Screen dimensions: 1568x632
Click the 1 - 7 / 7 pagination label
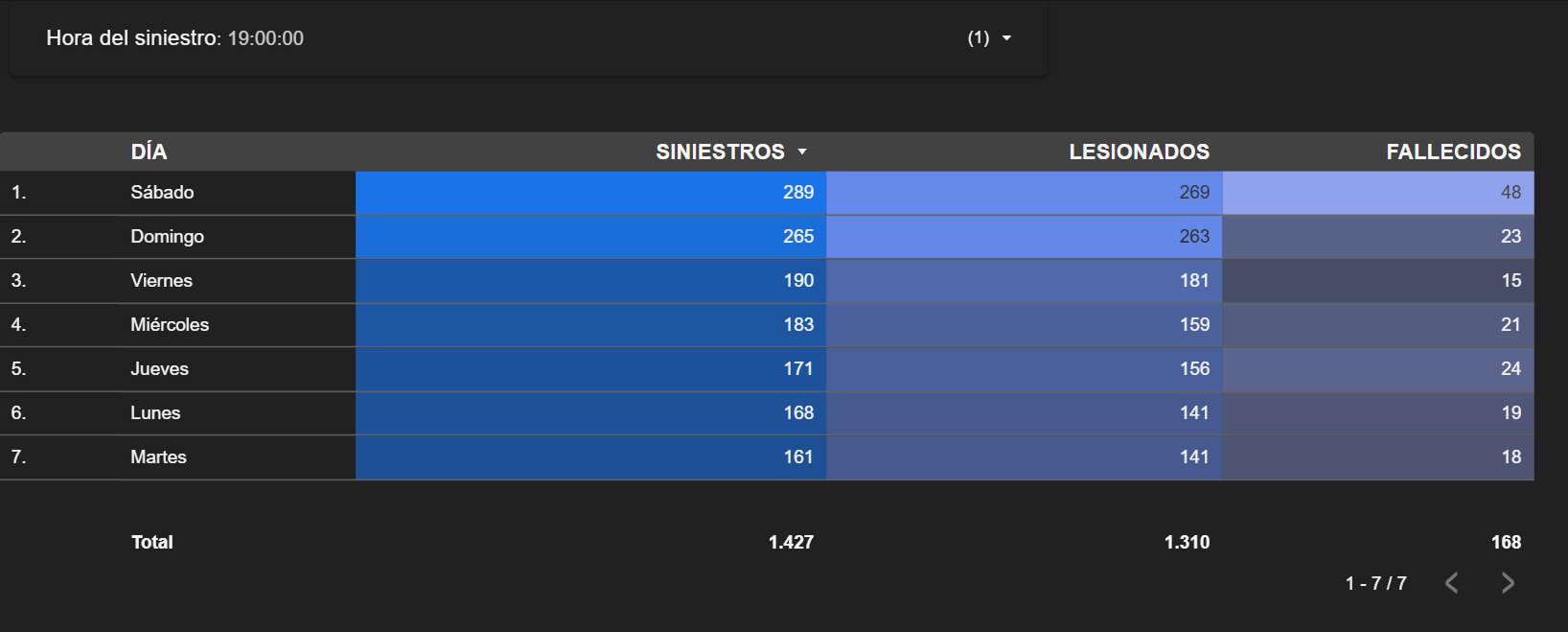coord(1375,583)
